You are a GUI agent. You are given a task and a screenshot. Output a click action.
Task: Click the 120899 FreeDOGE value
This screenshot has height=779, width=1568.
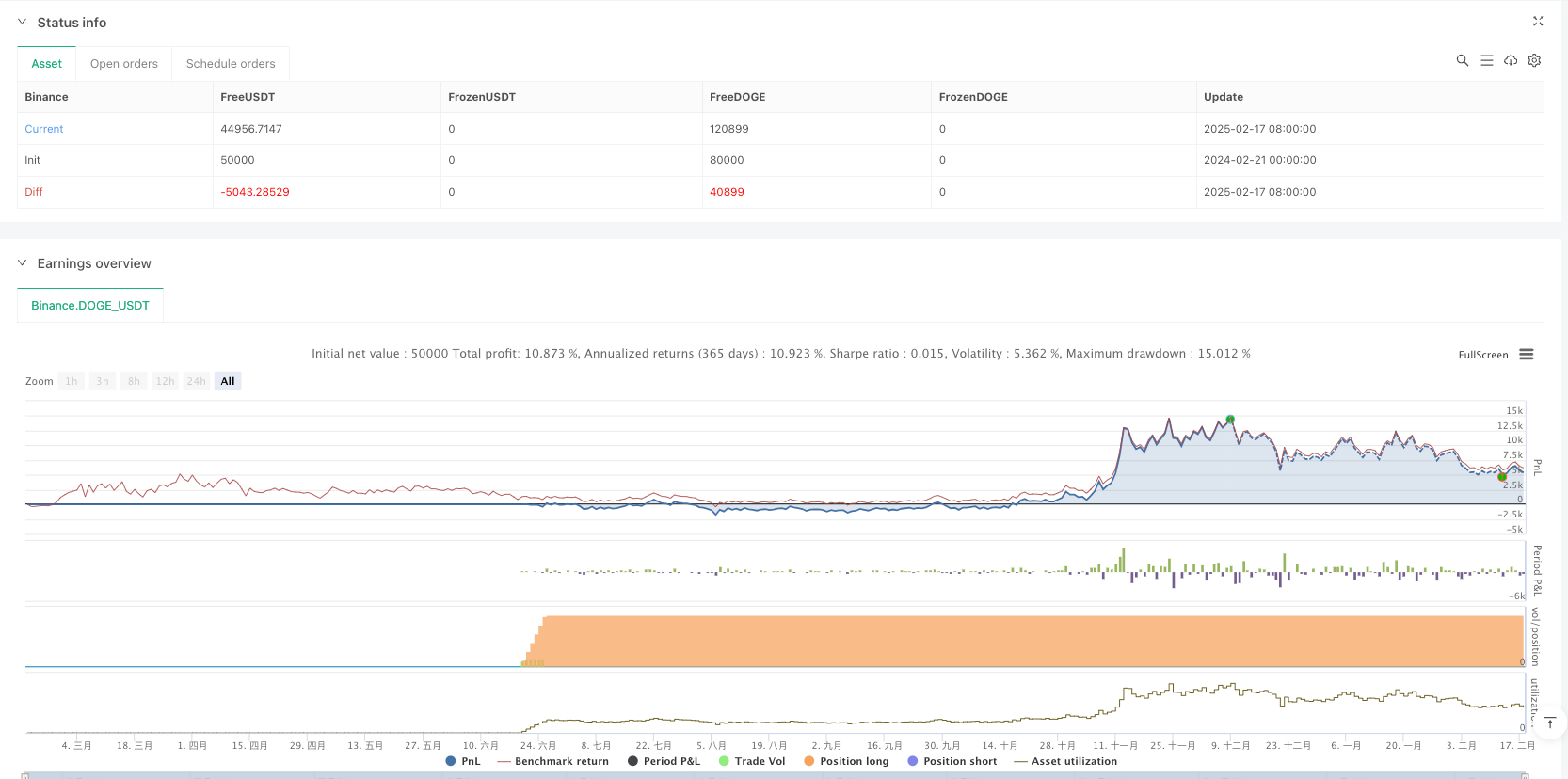coord(729,129)
